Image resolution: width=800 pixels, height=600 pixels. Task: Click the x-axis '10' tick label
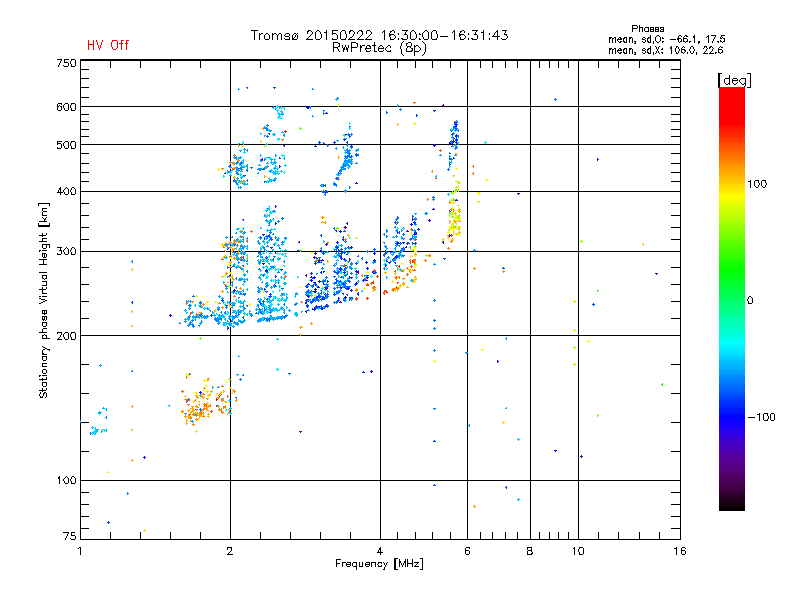coord(578,551)
